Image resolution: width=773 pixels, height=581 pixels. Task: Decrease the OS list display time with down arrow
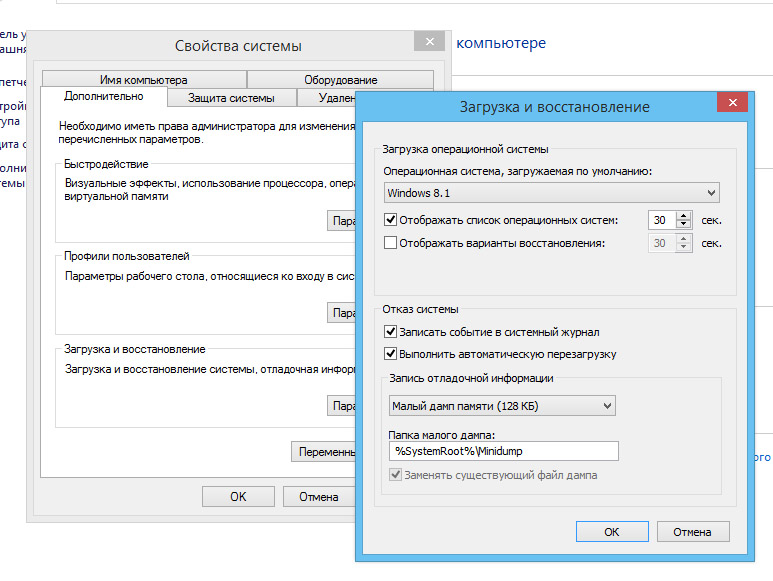tap(684, 225)
